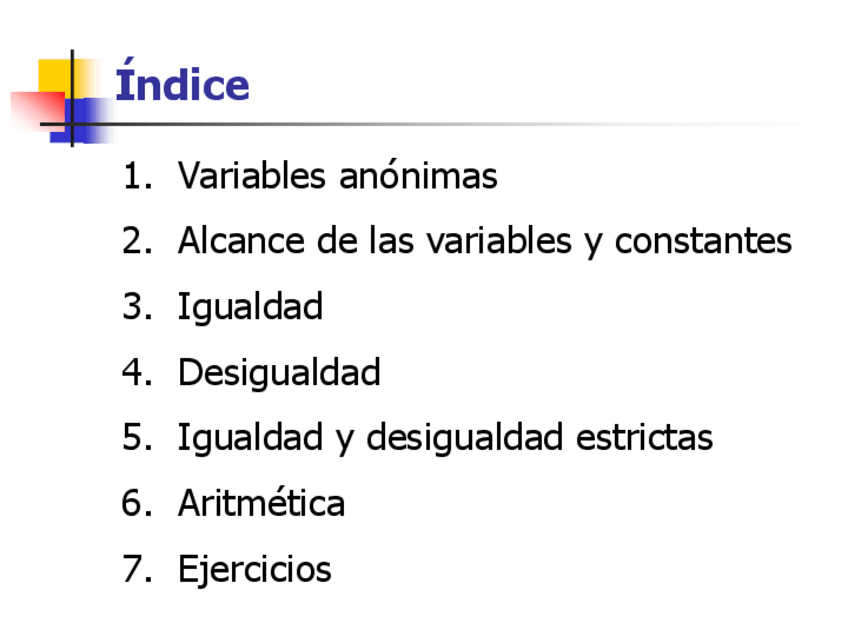Screen dimensions: 848x636
Task: Click the "Aritmética" list entry
Action: (261, 502)
